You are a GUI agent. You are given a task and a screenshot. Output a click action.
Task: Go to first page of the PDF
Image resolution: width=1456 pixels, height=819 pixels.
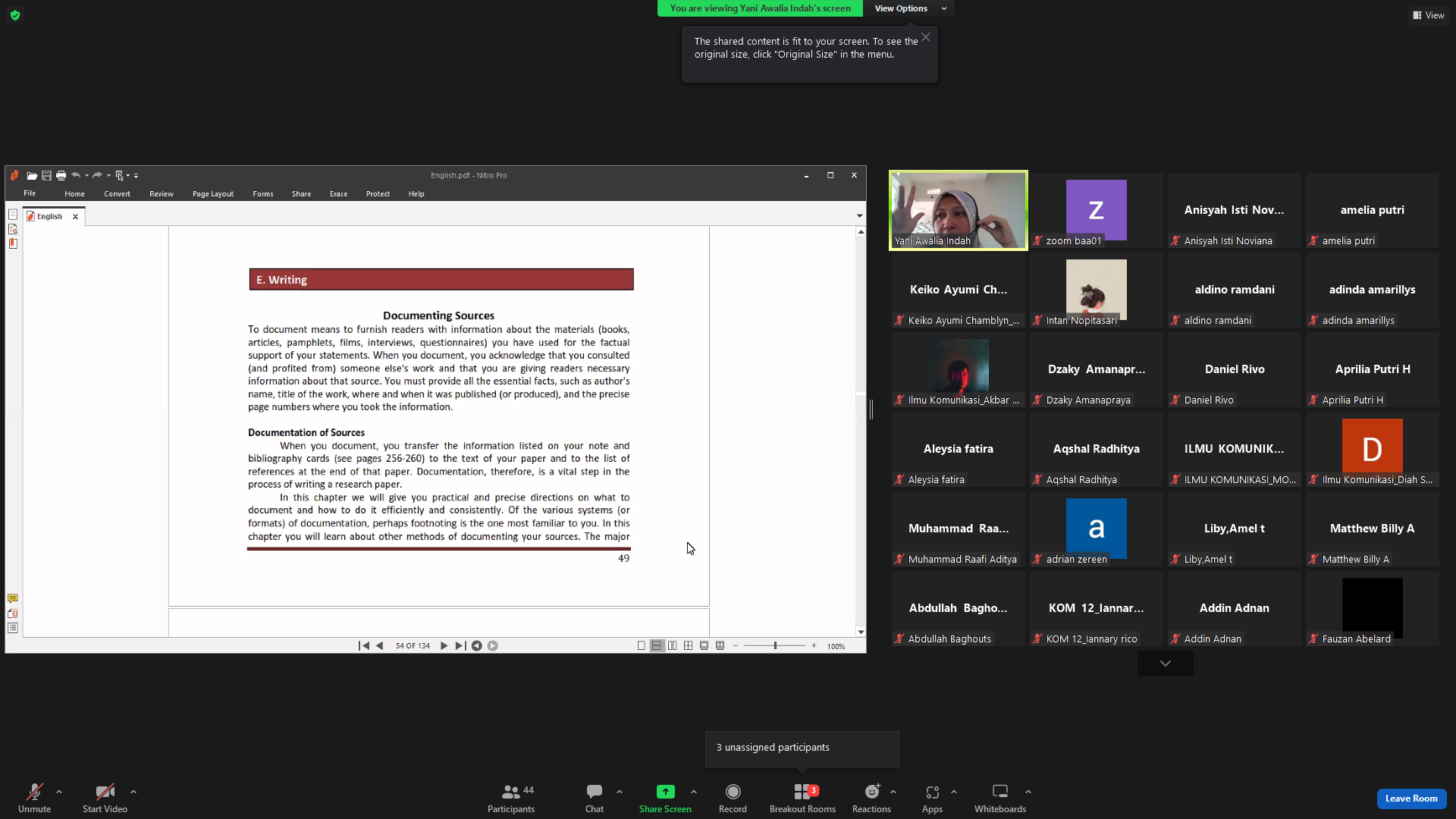[x=364, y=646]
